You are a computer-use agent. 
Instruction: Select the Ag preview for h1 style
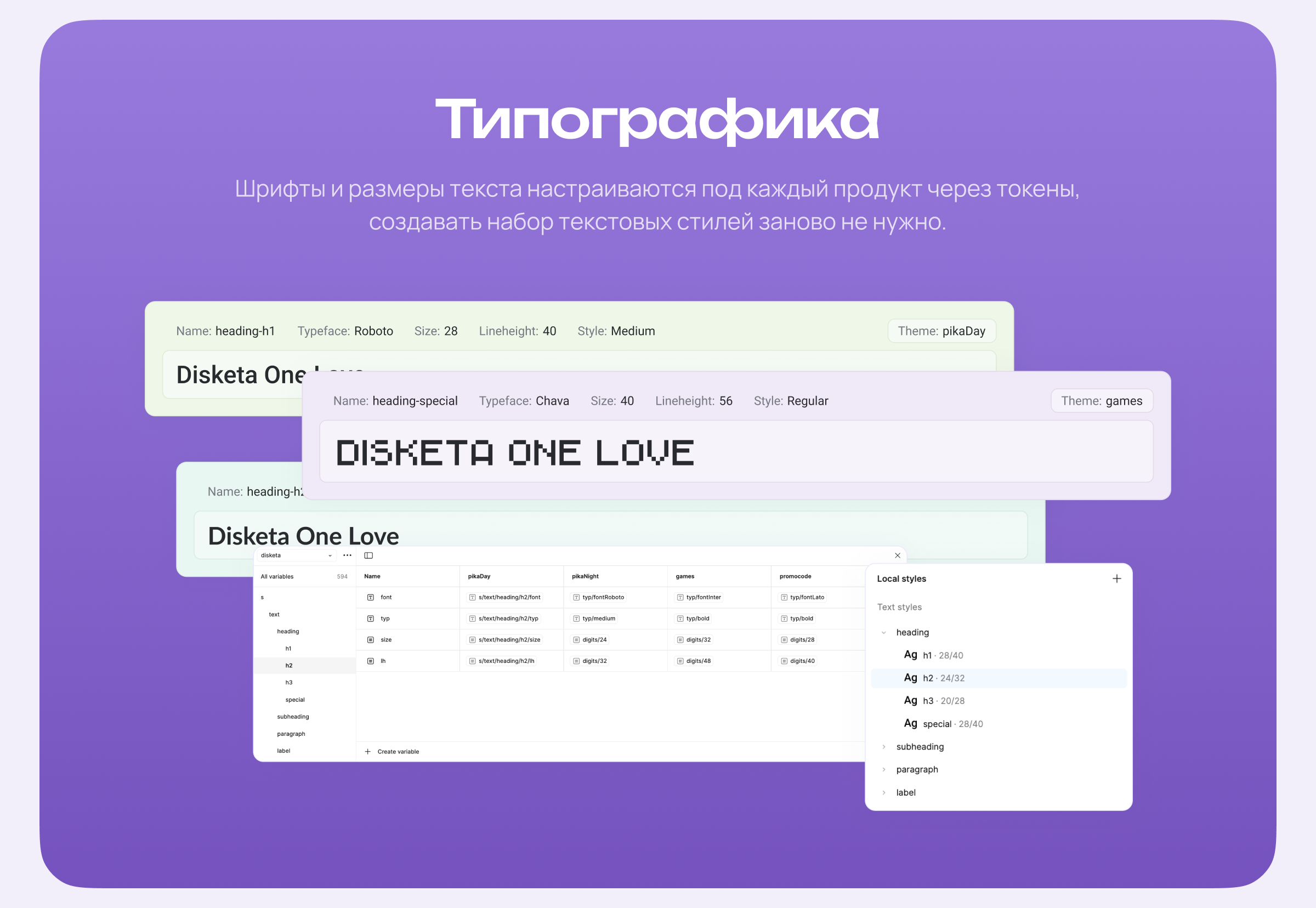click(910, 655)
